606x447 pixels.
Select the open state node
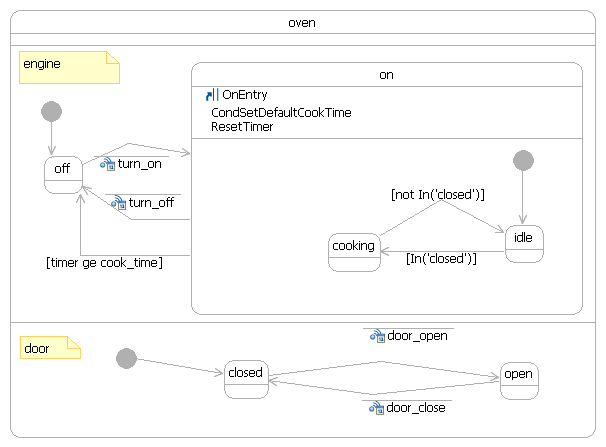520,379
